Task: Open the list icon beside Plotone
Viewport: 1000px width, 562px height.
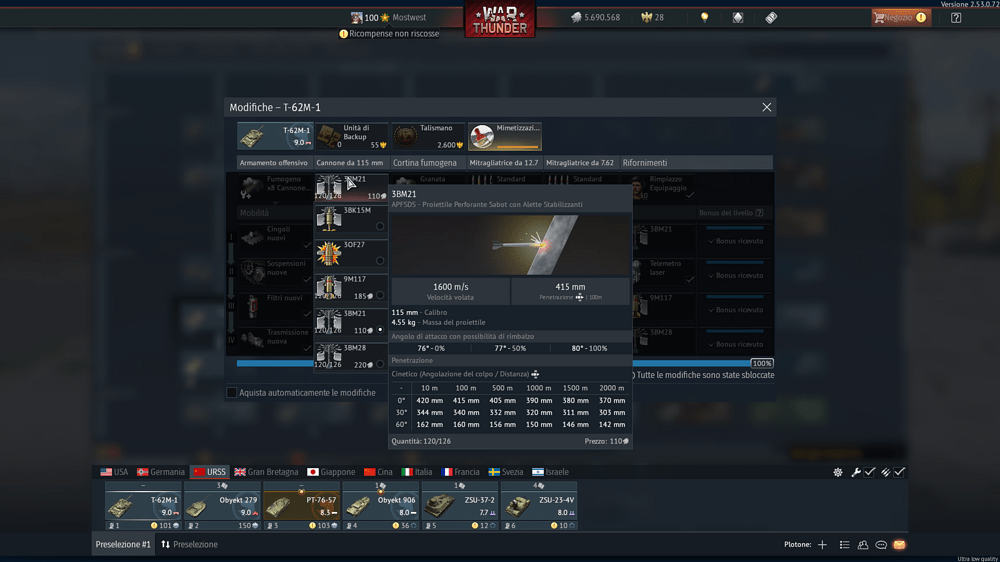Action: coord(844,544)
